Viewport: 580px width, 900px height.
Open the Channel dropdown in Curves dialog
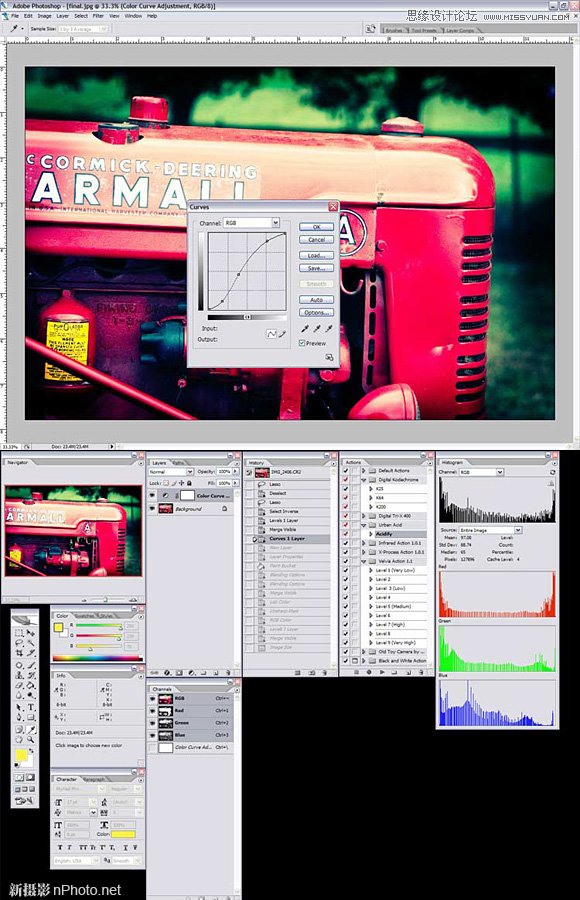click(252, 223)
